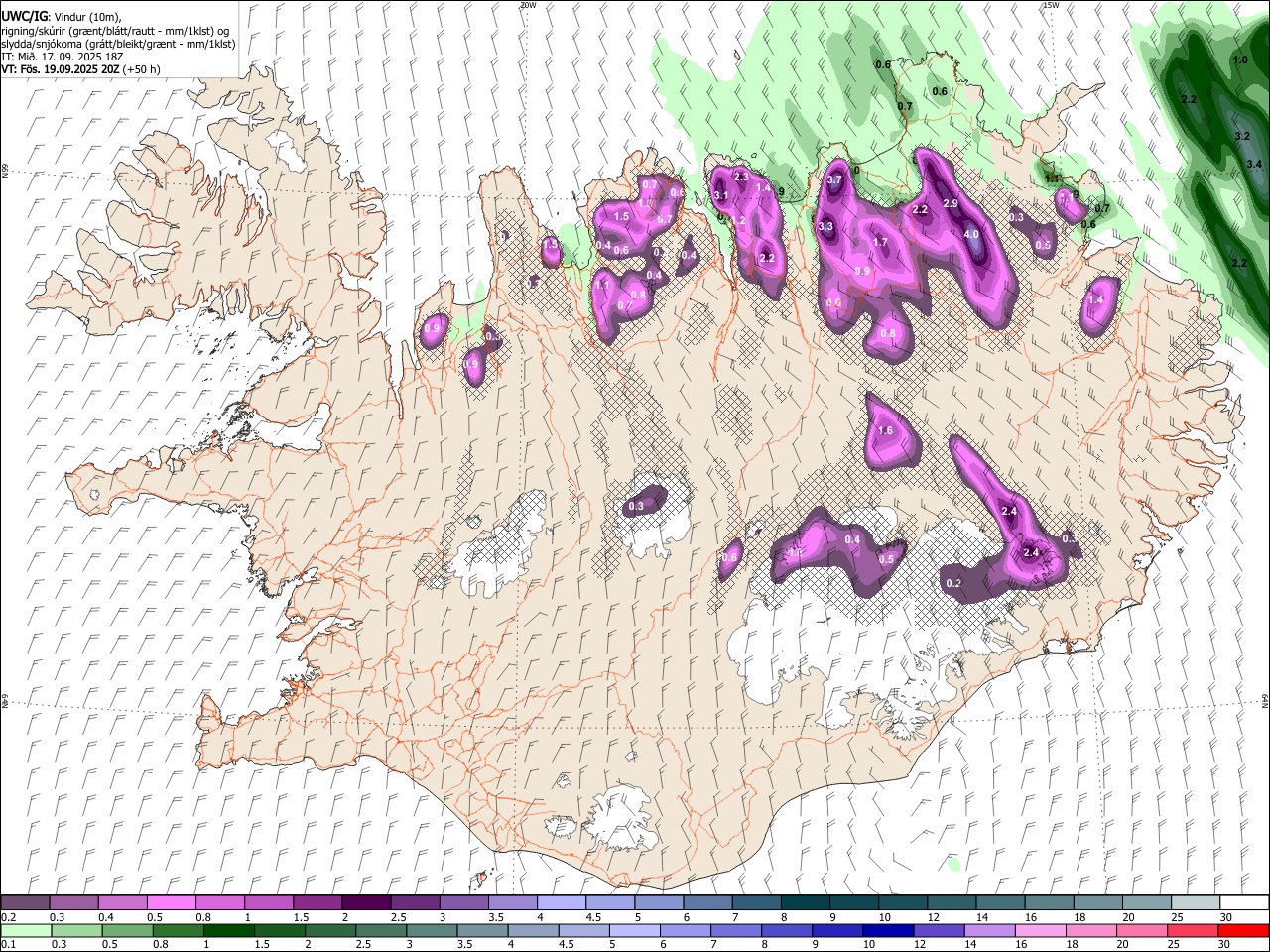Viewport: 1270px width, 952px height.
Task: Click the '15W' longitude label
Action: (x=1051, y=5)
